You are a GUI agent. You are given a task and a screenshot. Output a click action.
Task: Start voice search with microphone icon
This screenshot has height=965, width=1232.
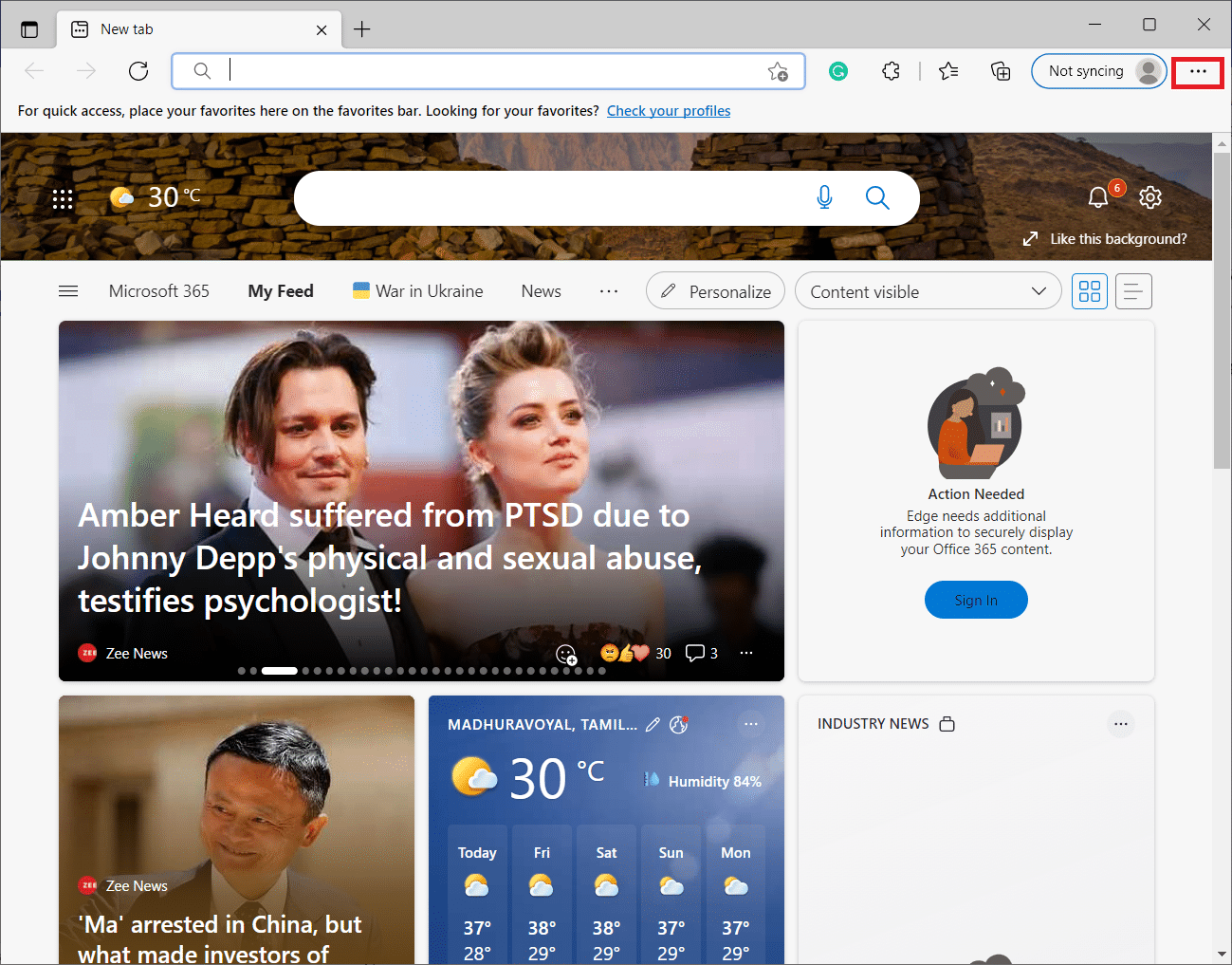pyautogui.click(x=825, y=197)
